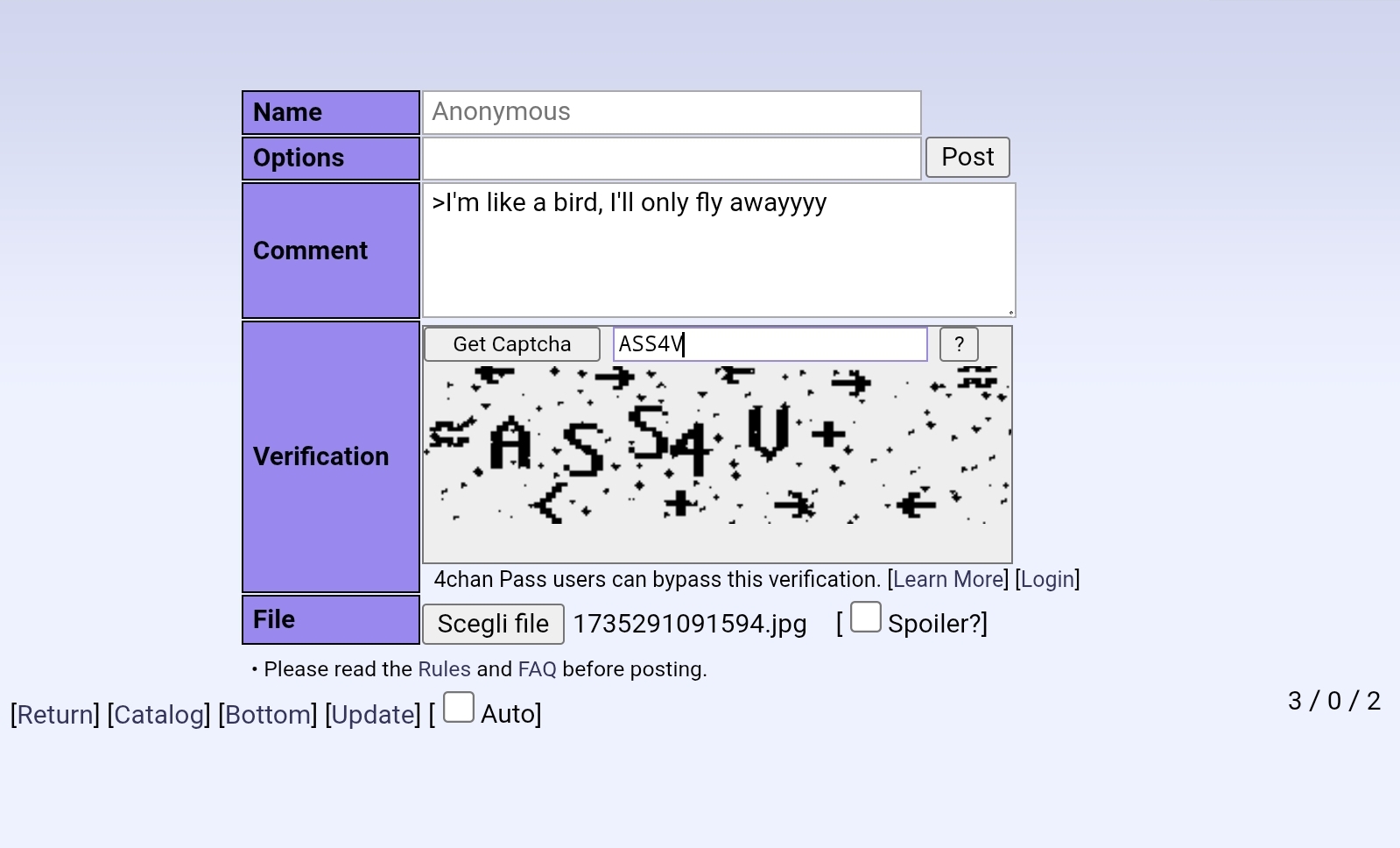1400x848 pixels.
Task: Jump to Bottom link
Action: click(268, 715)
